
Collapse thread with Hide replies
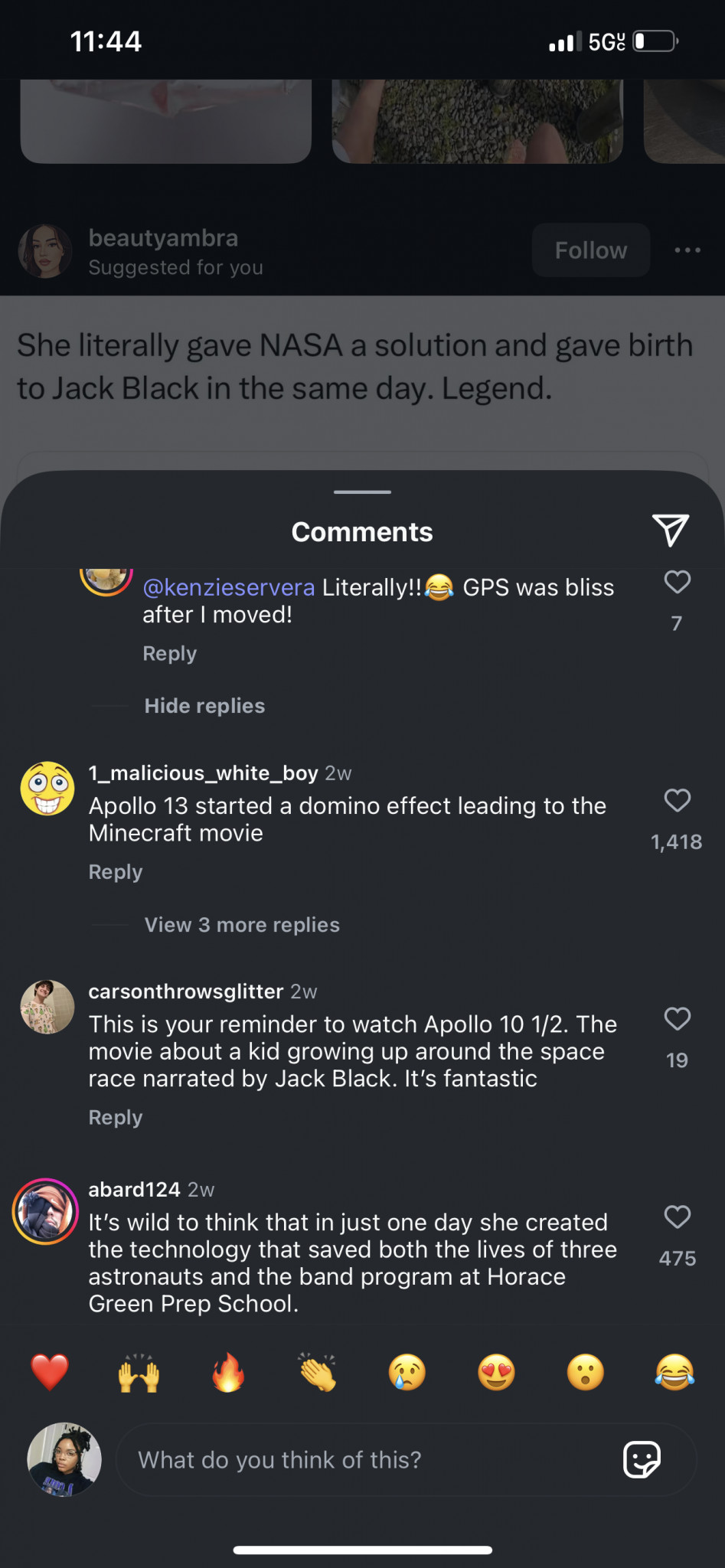point(204,706)
